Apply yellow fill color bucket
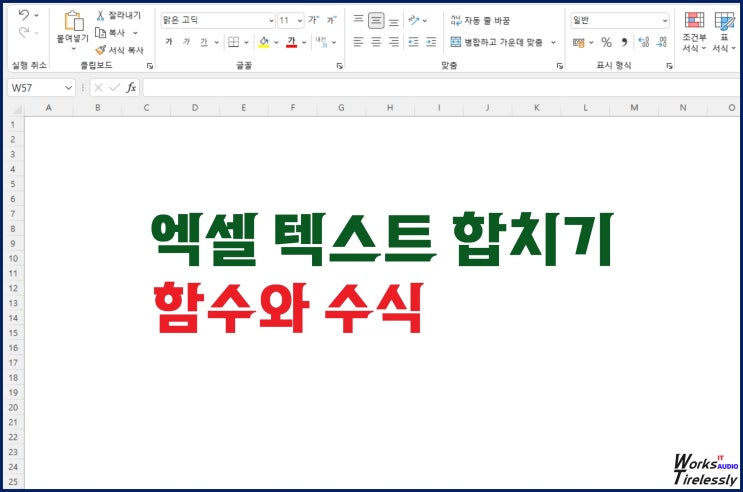 [264, 42]
